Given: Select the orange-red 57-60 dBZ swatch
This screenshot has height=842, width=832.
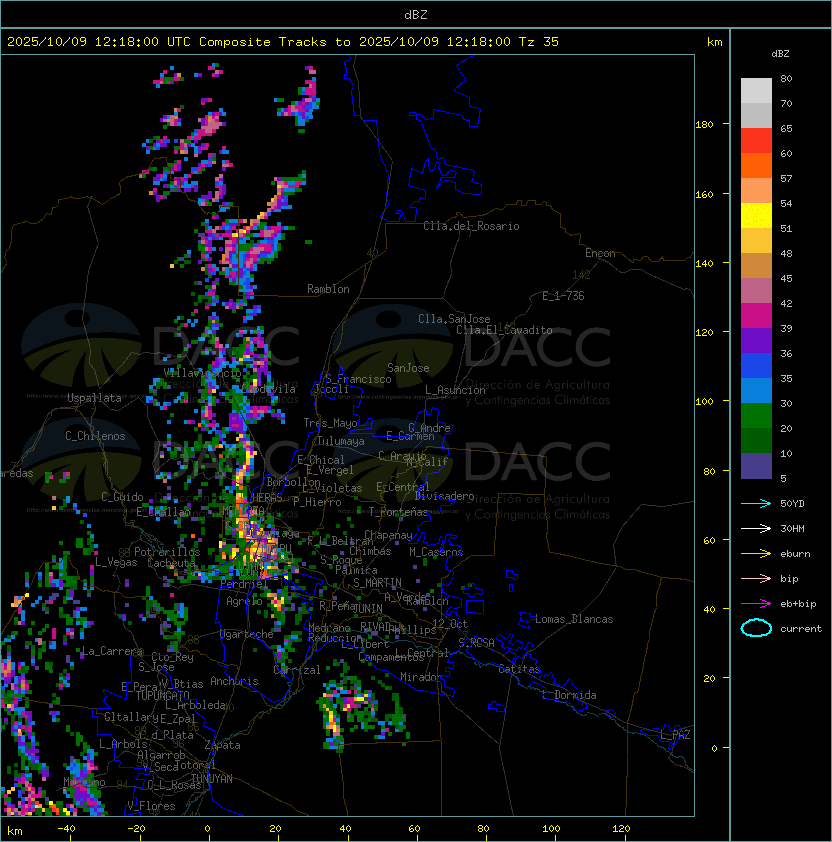Looking at the screenshot, I should pos(756,165).
